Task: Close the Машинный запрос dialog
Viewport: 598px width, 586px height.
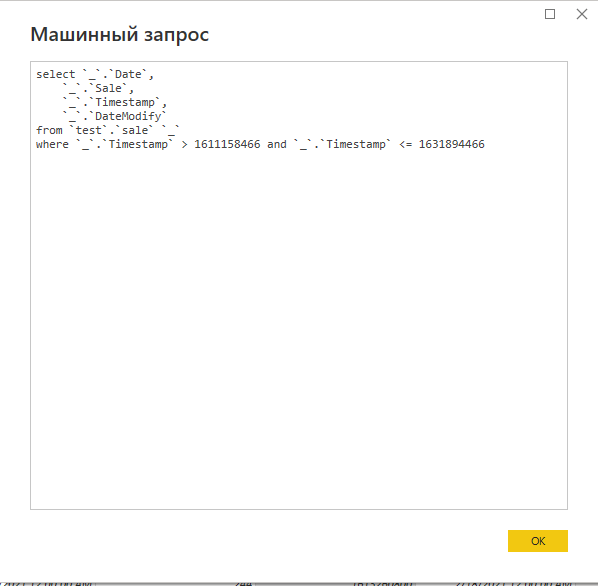Action: 582,14
